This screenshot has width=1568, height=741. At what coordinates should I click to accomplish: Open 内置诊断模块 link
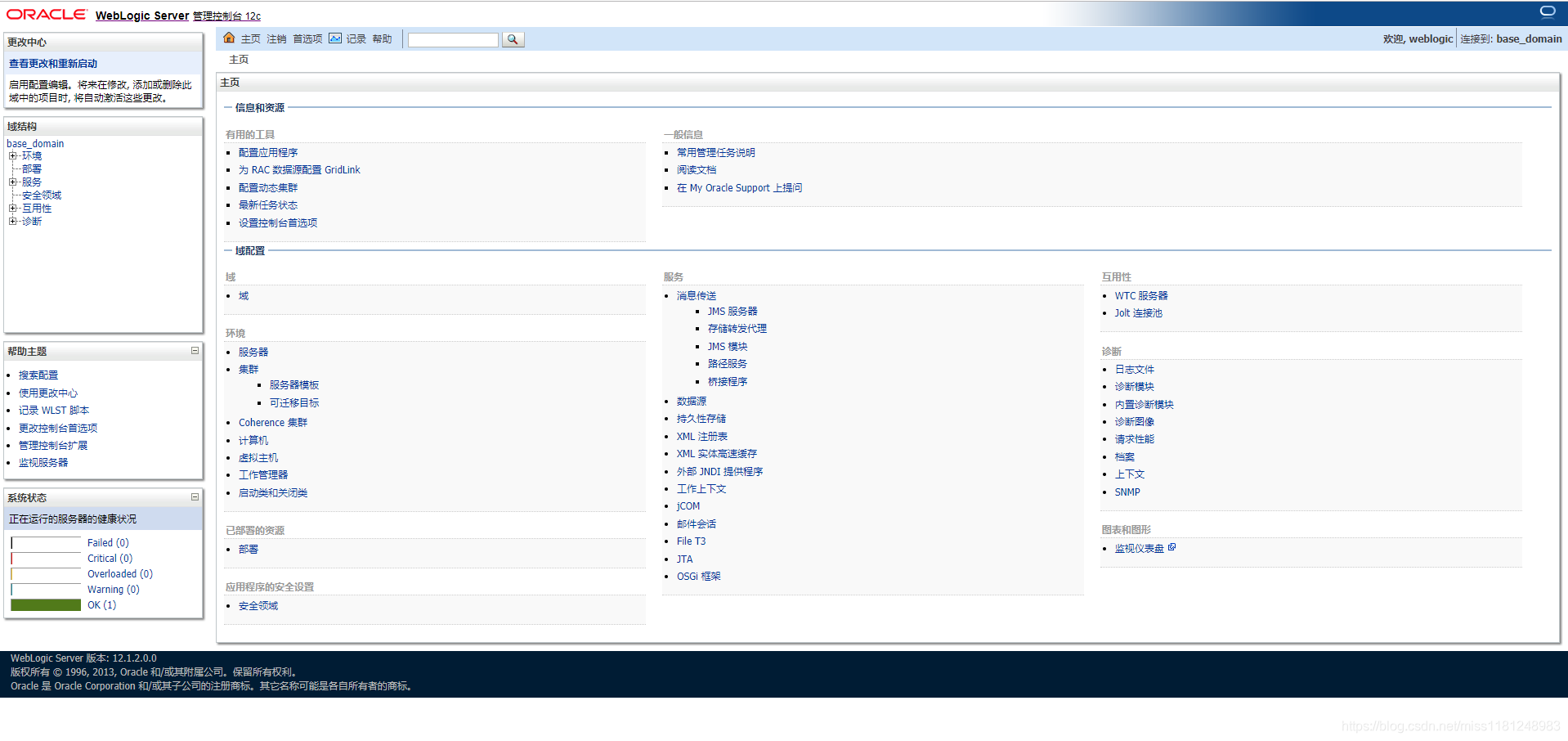coord(1145,405)
